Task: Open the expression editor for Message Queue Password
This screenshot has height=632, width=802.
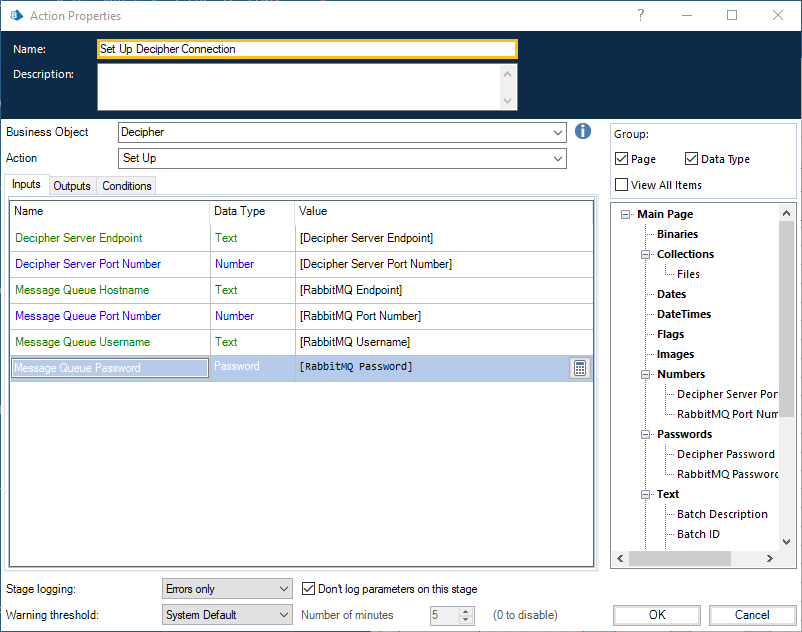Action: [x=579, y=368]
